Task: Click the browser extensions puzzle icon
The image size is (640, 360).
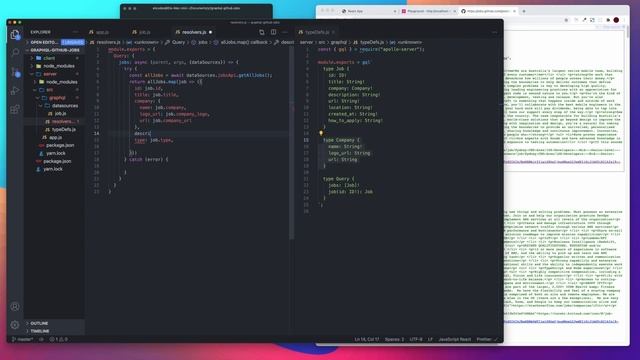Action: pos(608,20)
